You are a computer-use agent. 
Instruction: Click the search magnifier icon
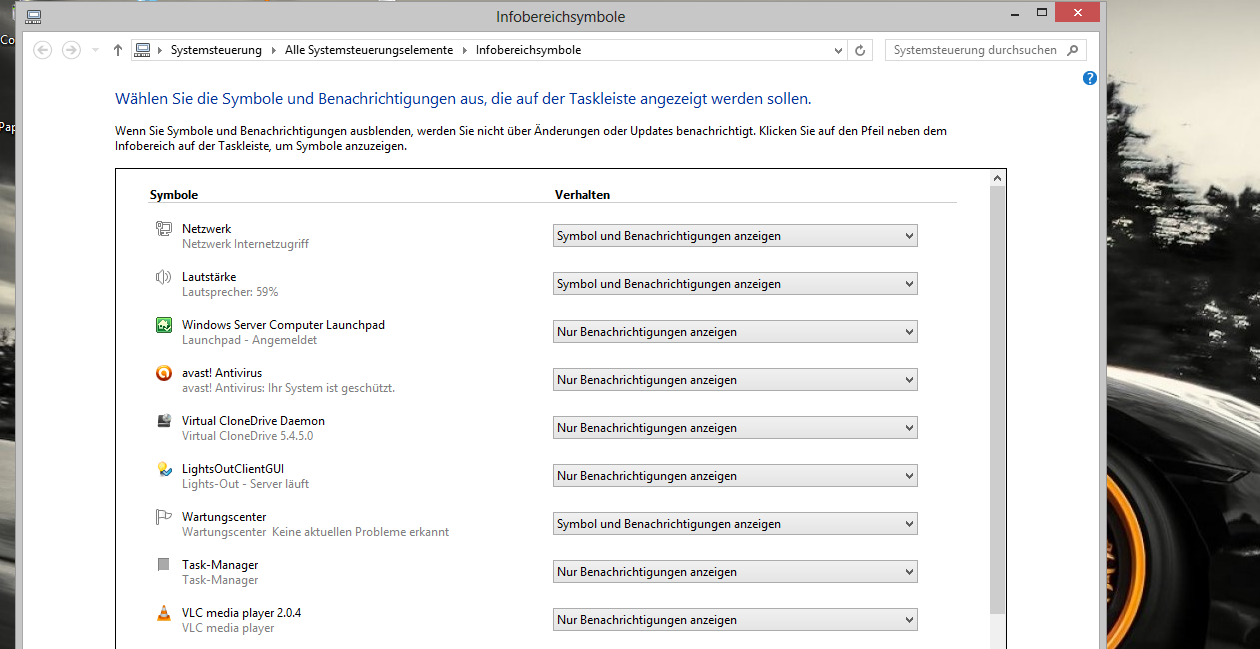[1073, 50]
